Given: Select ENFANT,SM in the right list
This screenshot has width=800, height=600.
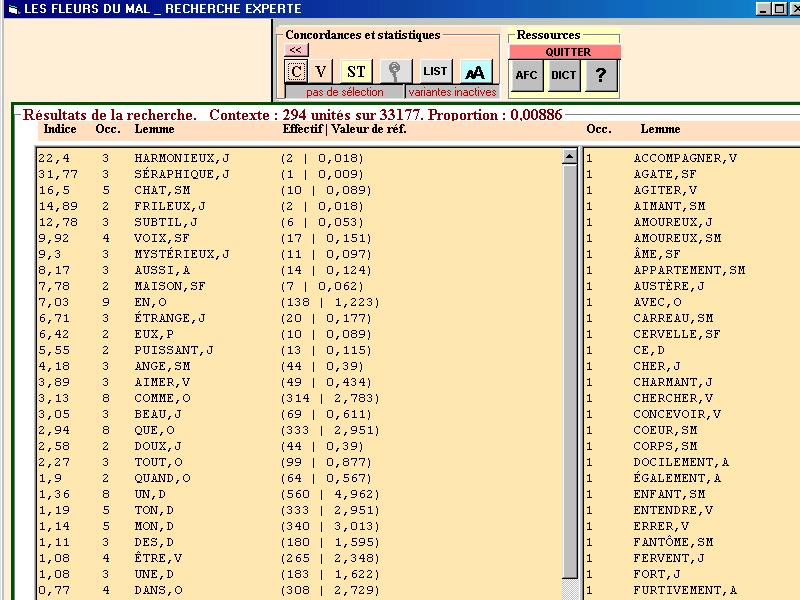Looking at the screenshot, I should 692,494.
